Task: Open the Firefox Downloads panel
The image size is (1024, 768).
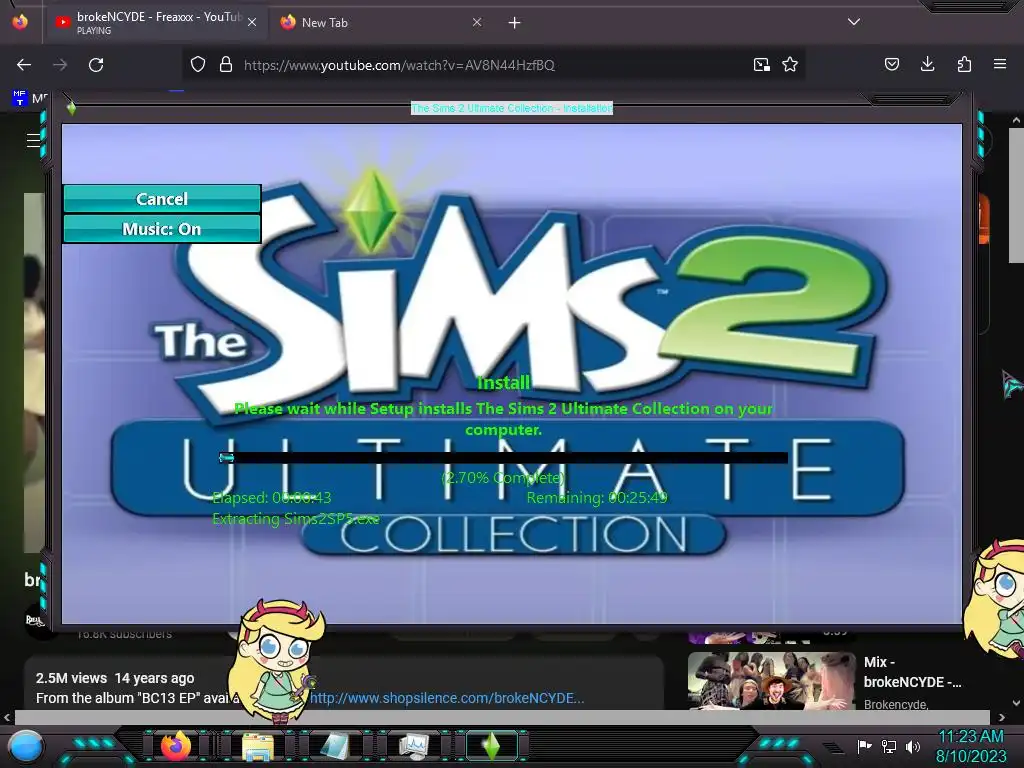Action: coord(928,64)
